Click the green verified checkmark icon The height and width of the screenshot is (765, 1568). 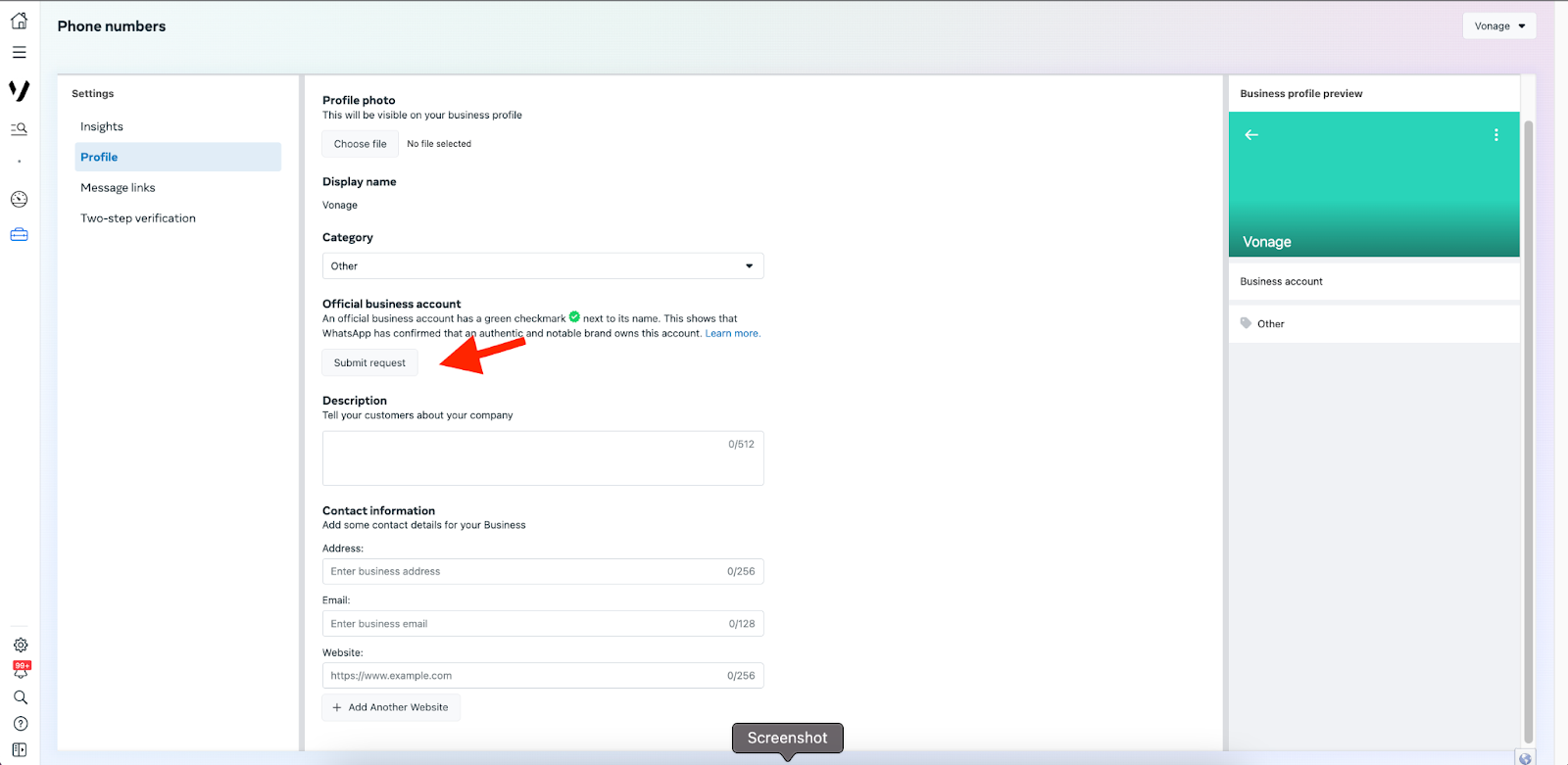coord(574,316)
